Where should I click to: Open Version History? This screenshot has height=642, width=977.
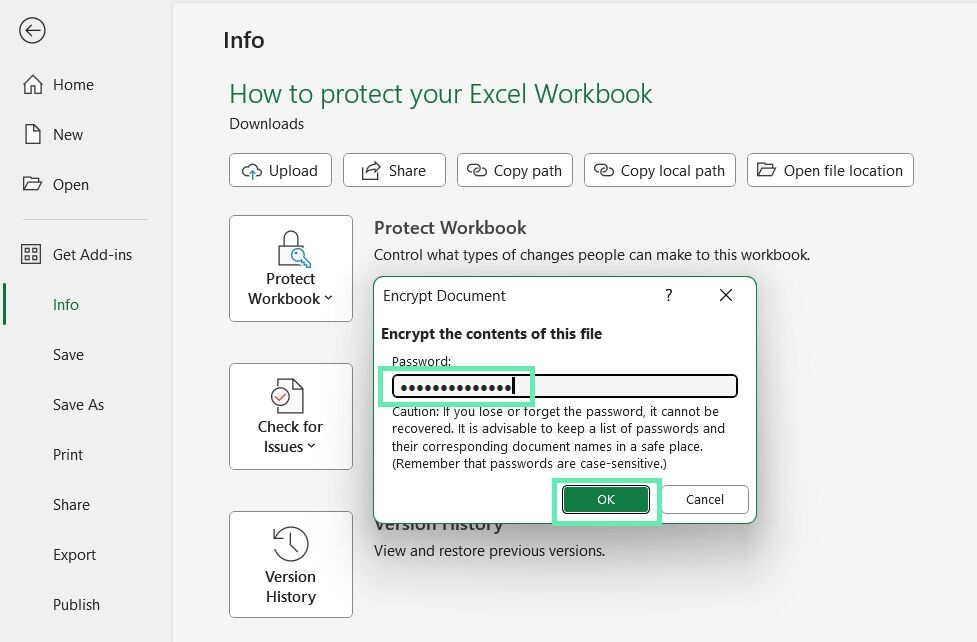[291, 565]
